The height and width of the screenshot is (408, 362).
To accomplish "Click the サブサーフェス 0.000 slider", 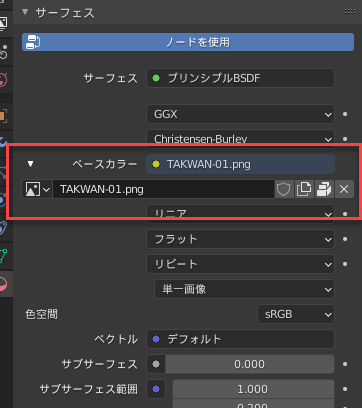I will tap(250, 364).
